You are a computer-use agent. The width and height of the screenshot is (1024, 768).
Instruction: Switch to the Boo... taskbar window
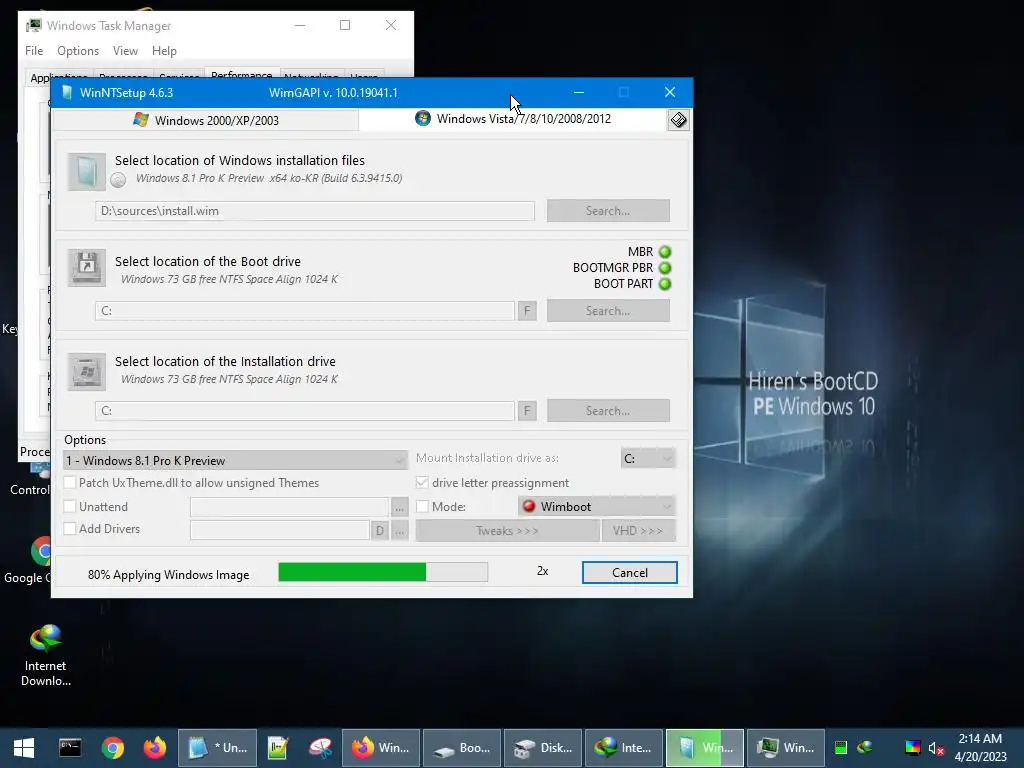(462, 748)
